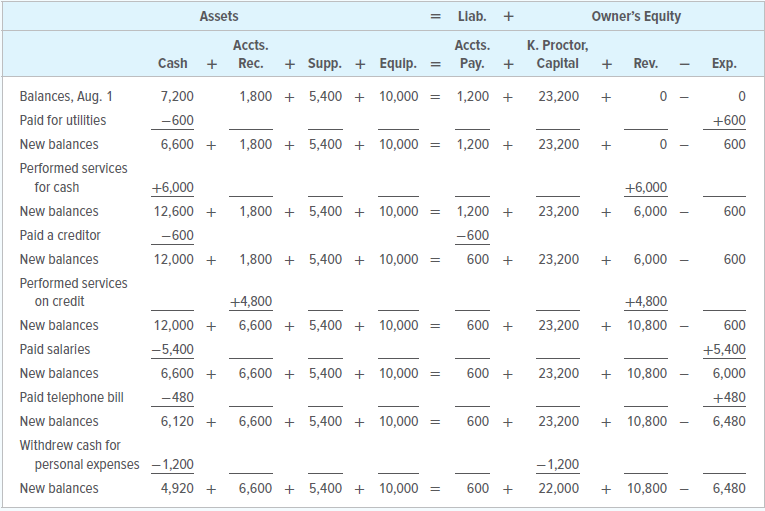Select the Accts. Pay. column header
This screenshot has width=765, height=511.
click(x=472, y=55)
